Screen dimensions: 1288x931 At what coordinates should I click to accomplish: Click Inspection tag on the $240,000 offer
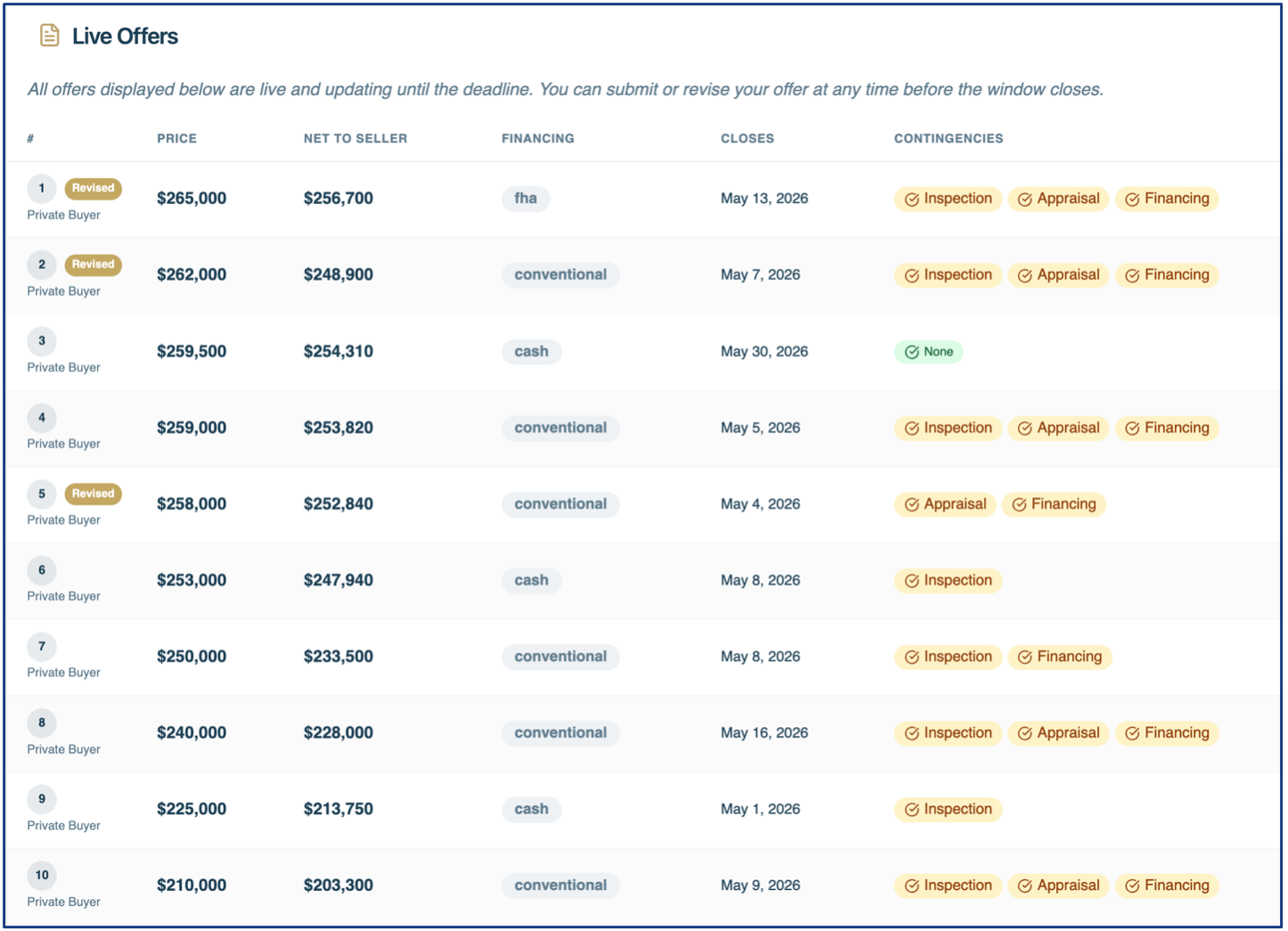coord(948,733)
